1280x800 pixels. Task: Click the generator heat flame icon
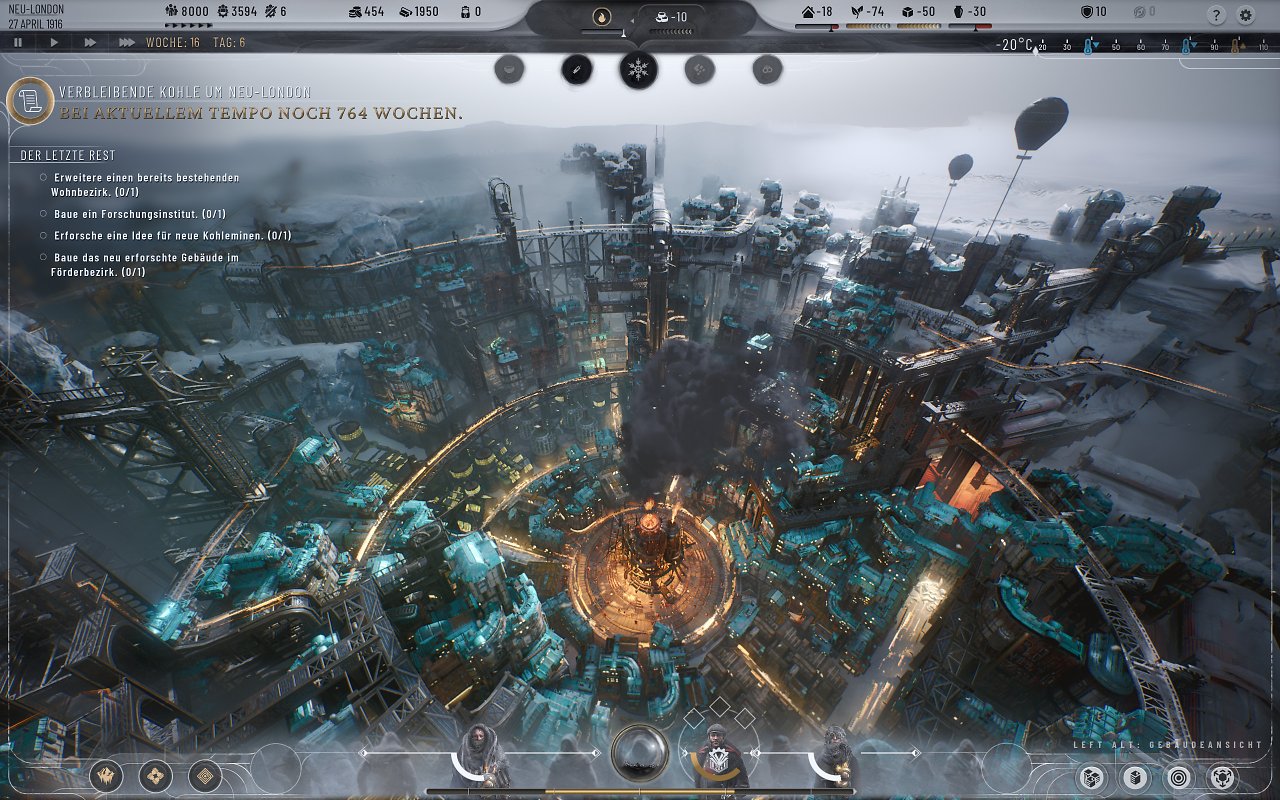pos(601,15)
